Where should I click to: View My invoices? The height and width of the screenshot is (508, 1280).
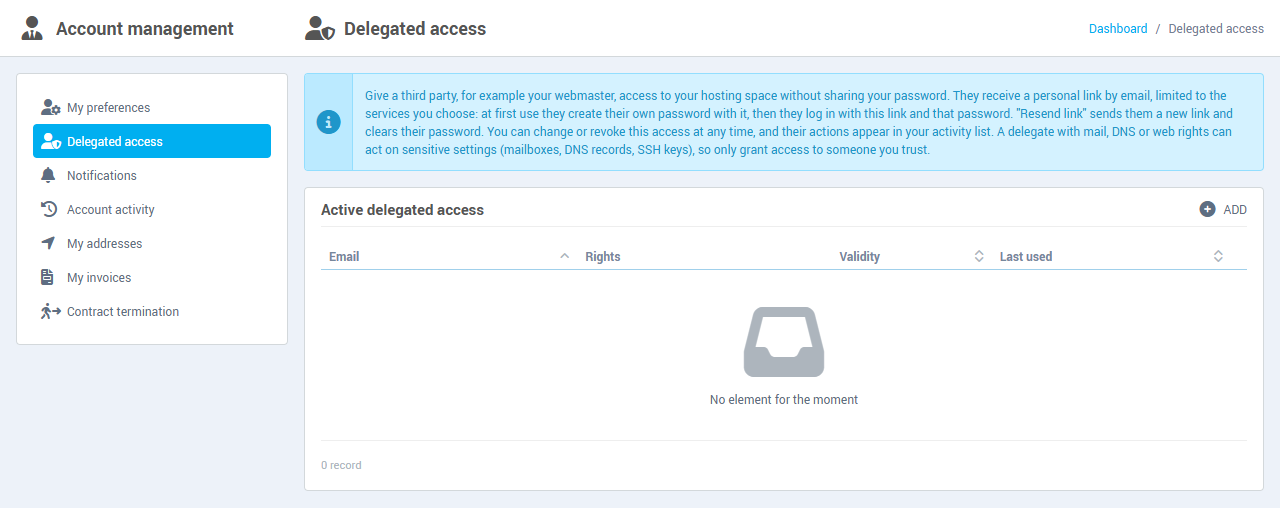click(x=152, y=278)
